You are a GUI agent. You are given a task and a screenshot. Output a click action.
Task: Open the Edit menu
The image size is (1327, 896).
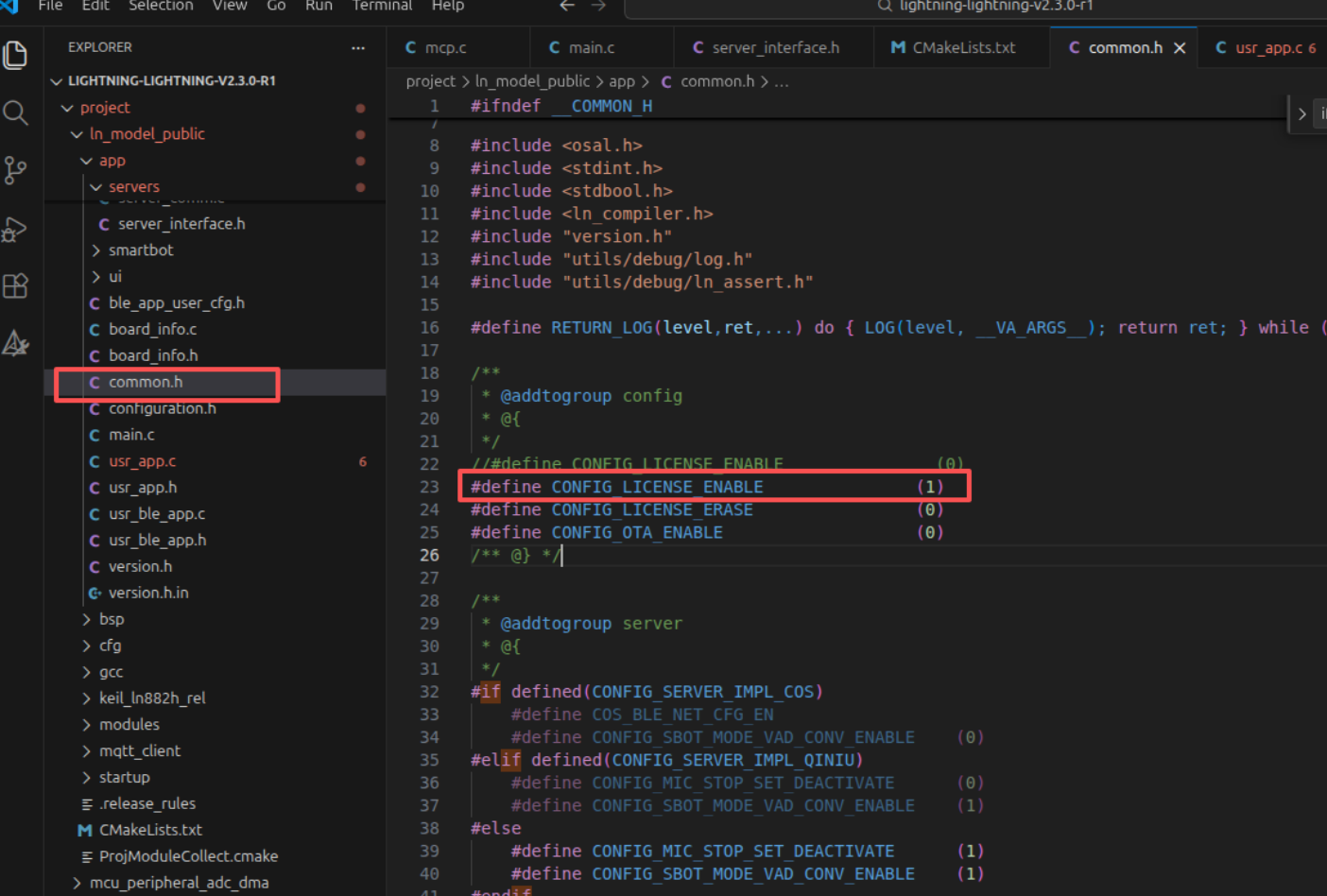(x=95, y=6)
